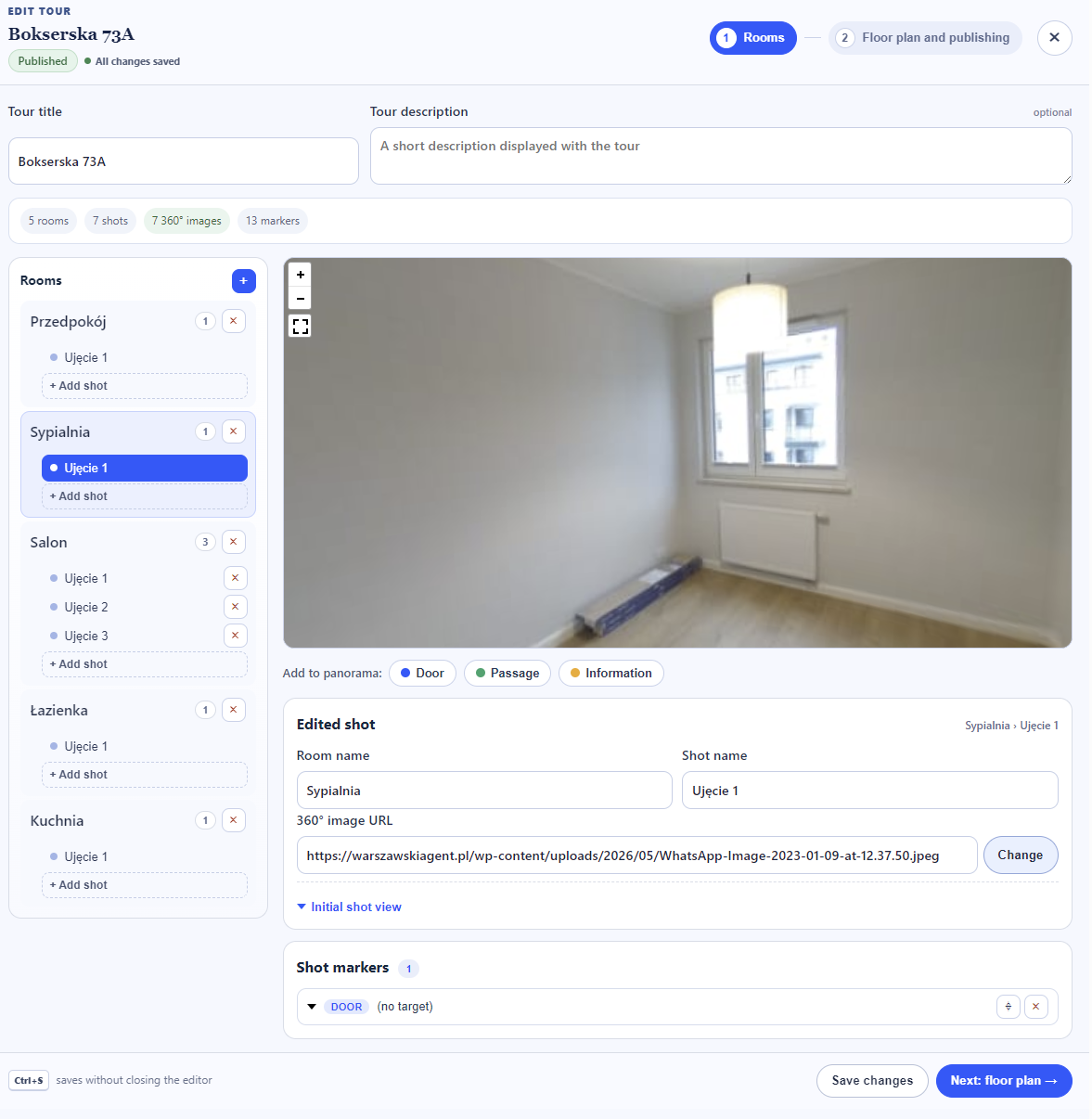Click the All changes saved indicator
The height and width of the screenshot is (1119, 1092).
click(x=132, y=61)
